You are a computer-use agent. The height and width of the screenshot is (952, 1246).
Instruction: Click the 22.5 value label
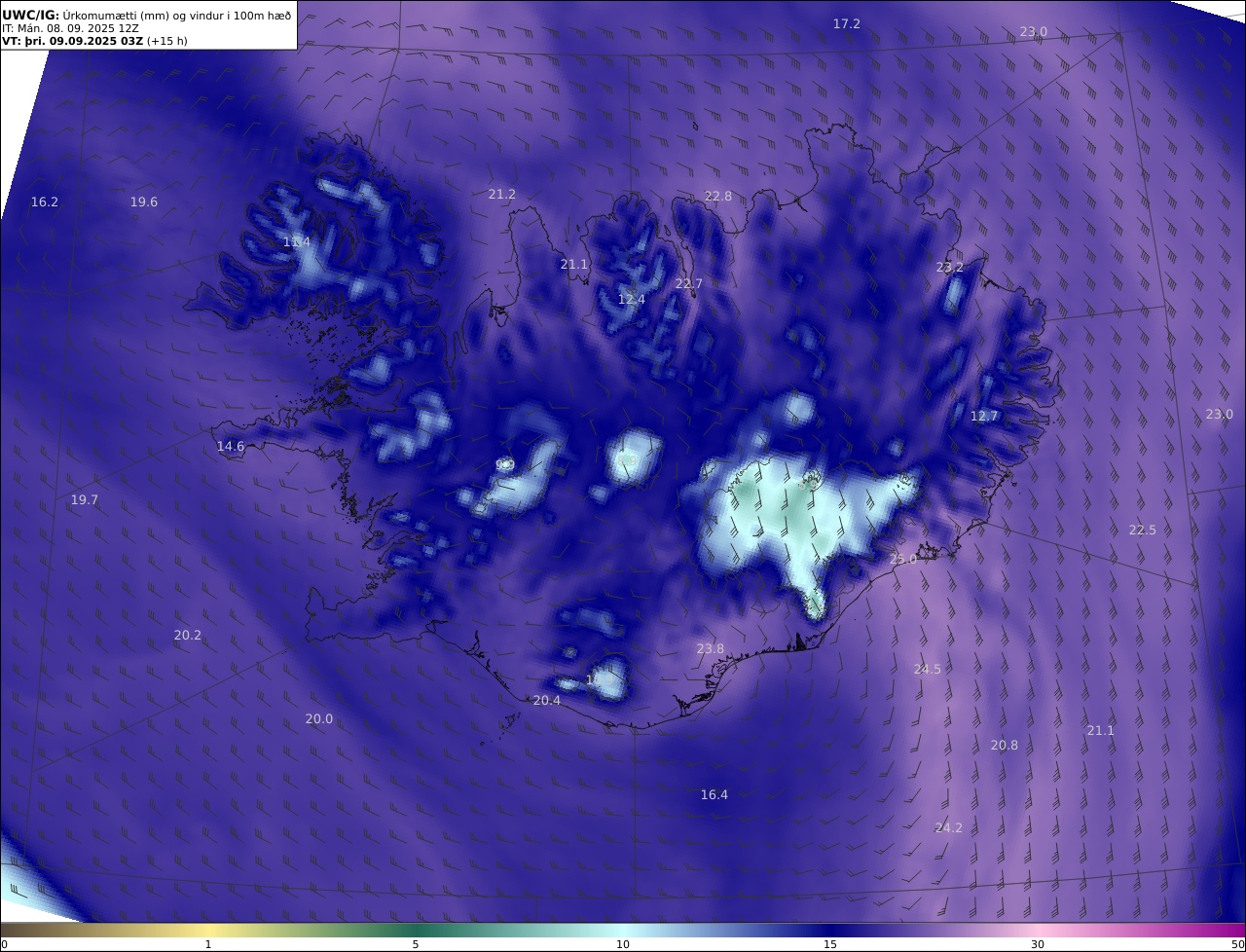[1143, 530]
